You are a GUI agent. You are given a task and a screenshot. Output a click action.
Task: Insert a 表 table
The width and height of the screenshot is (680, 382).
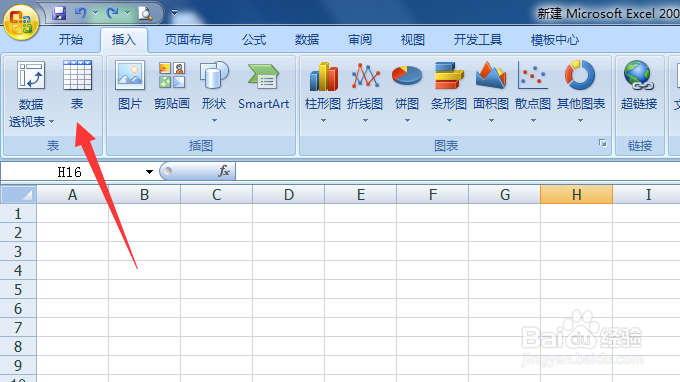(77, 86)
